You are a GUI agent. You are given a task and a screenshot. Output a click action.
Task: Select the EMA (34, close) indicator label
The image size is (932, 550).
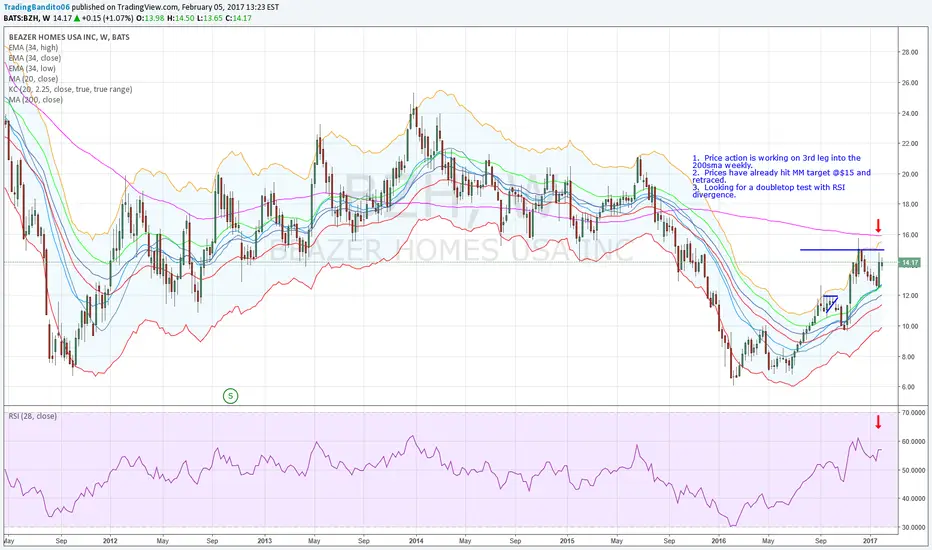pyautogui.click(x=34, y=58)
